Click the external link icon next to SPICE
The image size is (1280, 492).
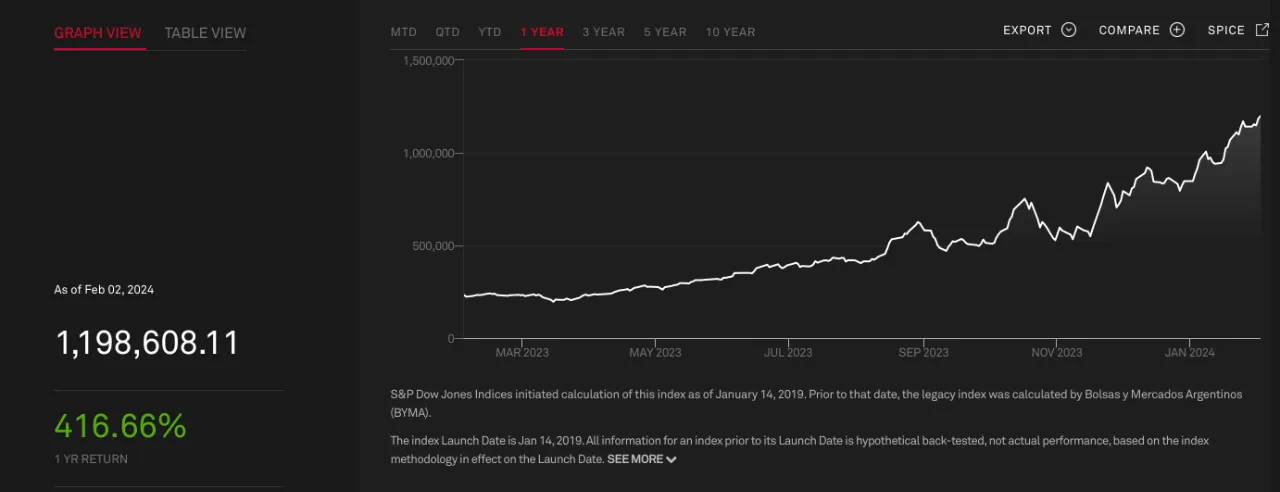[1262, 30]
